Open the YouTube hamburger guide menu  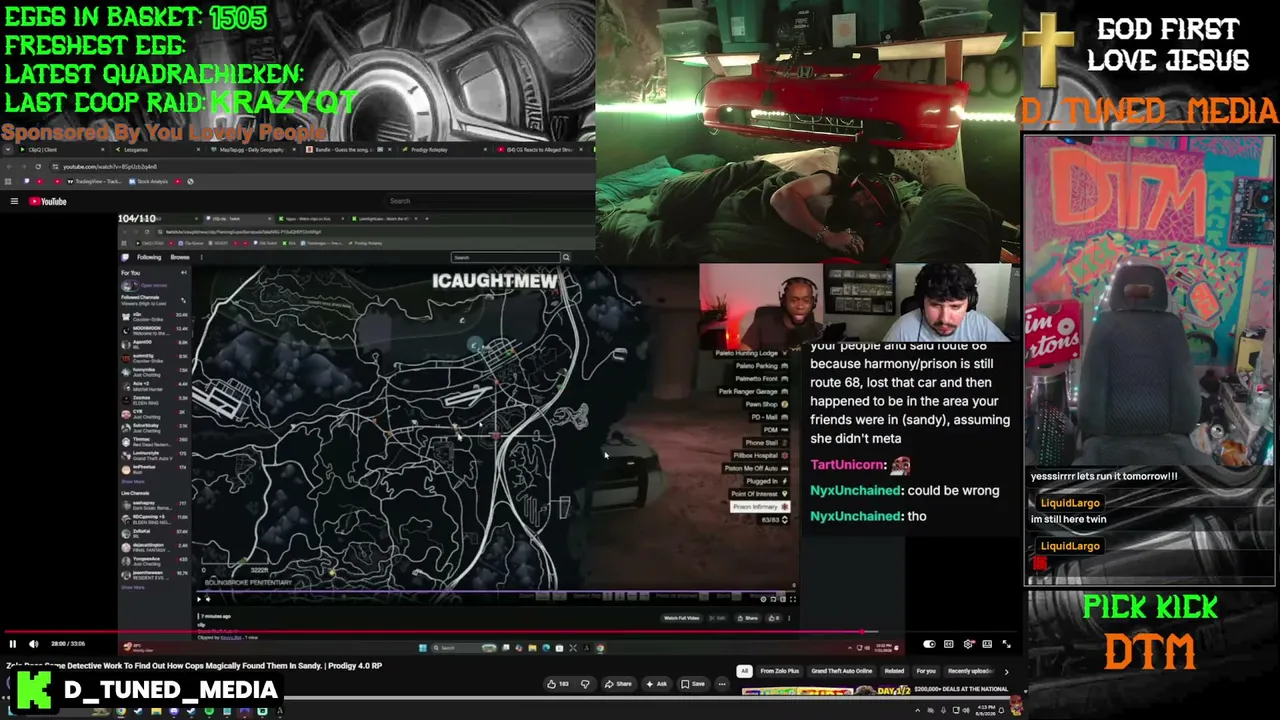14,201
